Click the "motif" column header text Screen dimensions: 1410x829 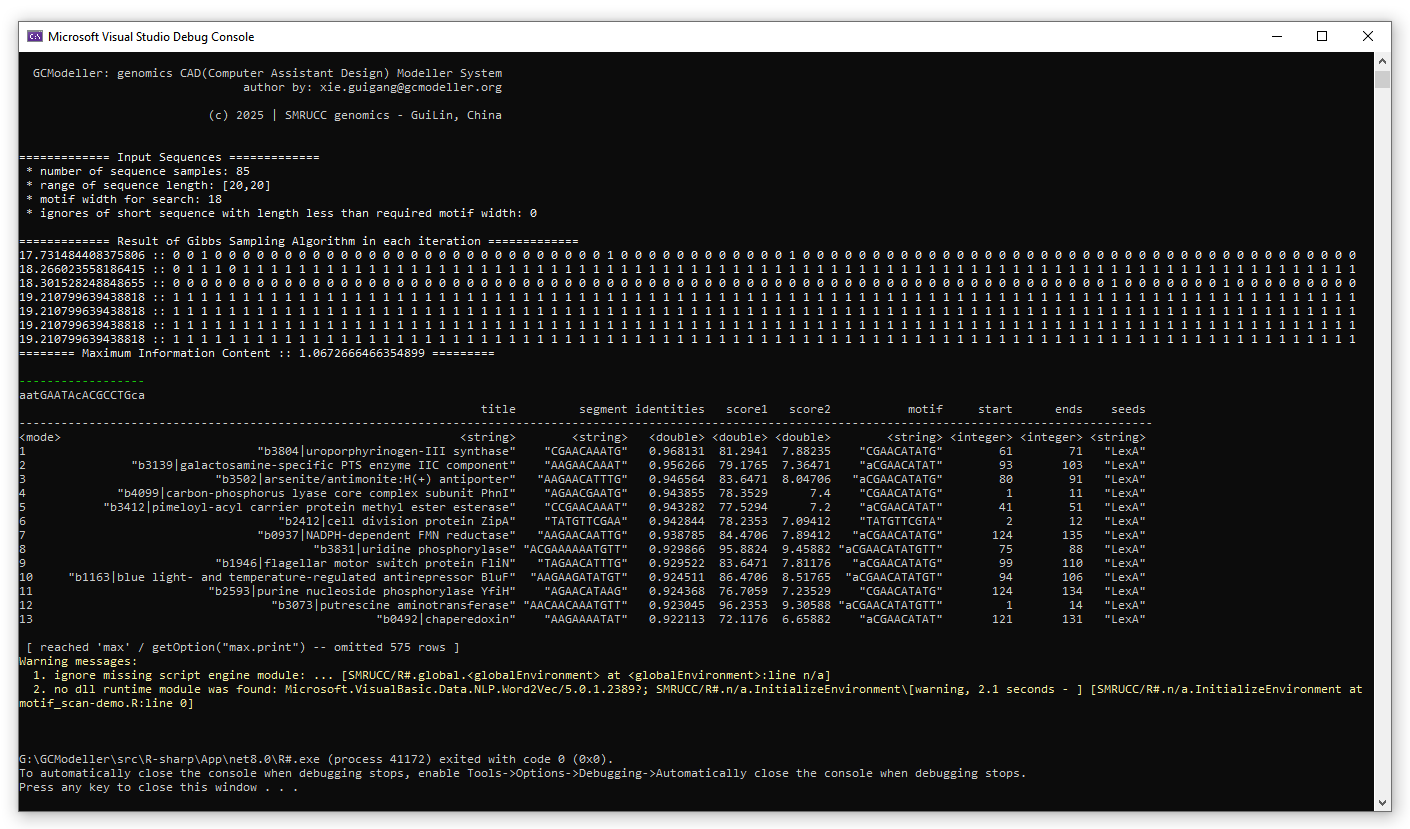(925, 409)
